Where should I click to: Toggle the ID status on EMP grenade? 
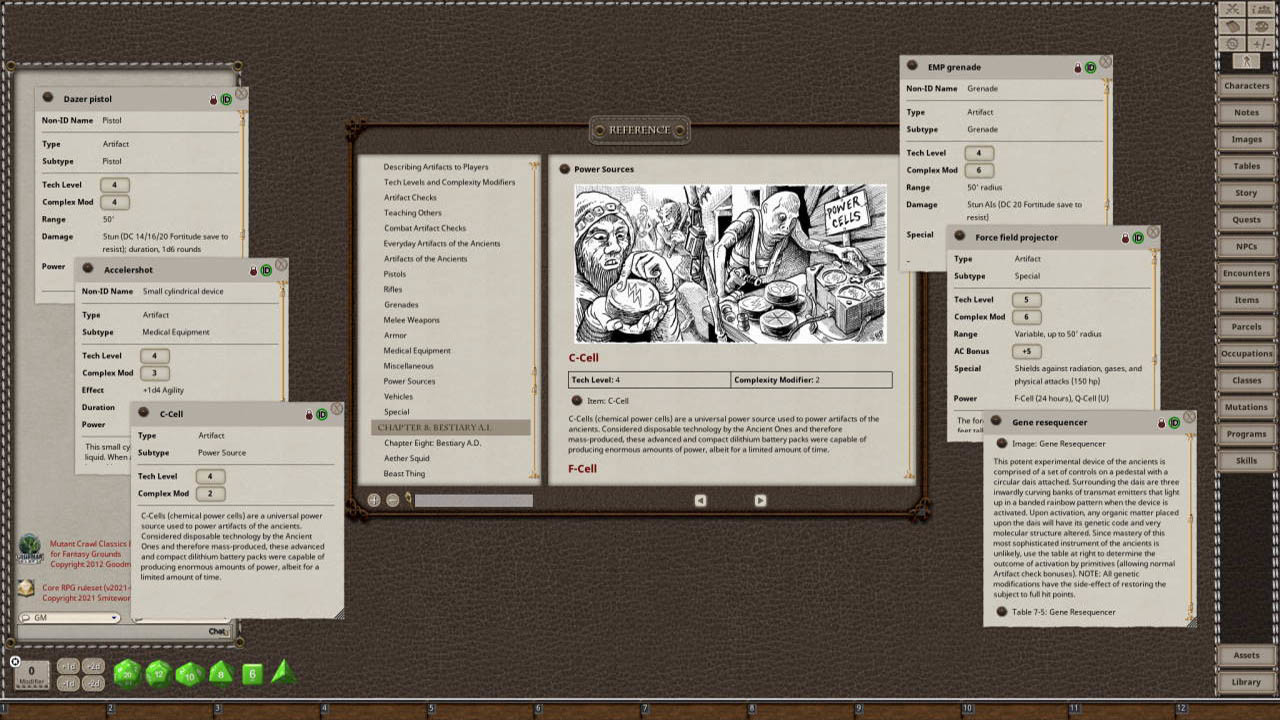[1090, 67]
